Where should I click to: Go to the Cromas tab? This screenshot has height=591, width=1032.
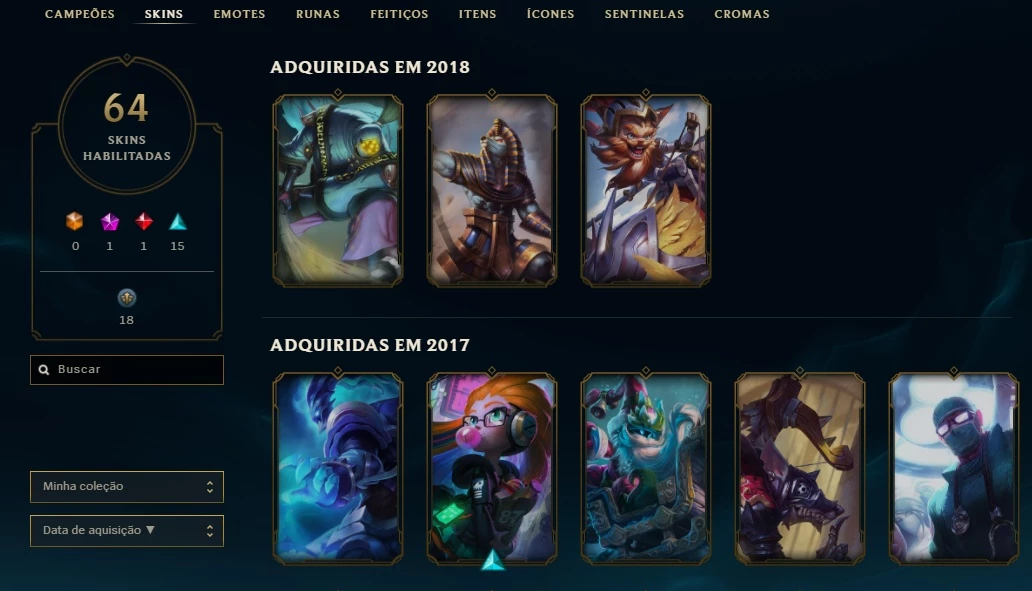742,14
